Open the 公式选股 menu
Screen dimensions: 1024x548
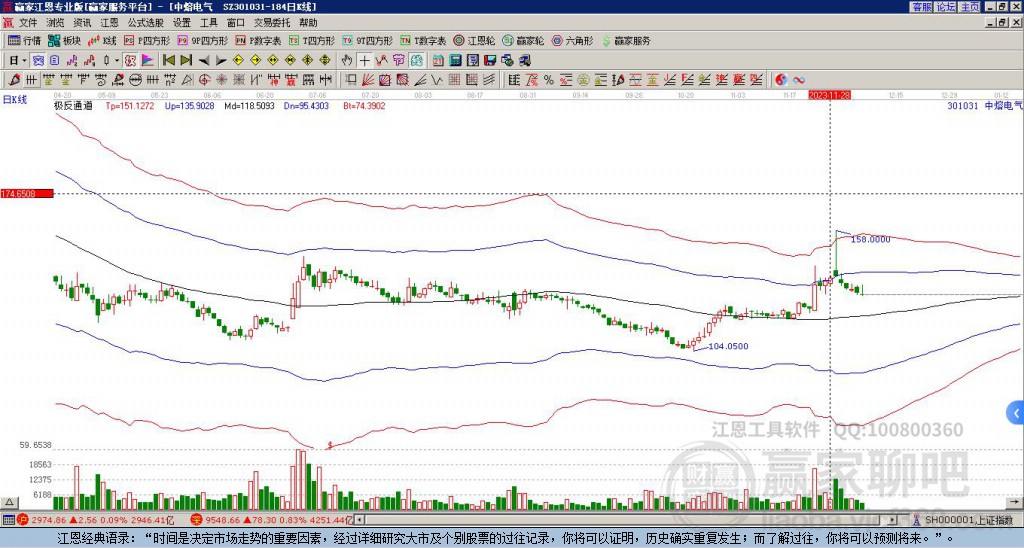(146, 23)
